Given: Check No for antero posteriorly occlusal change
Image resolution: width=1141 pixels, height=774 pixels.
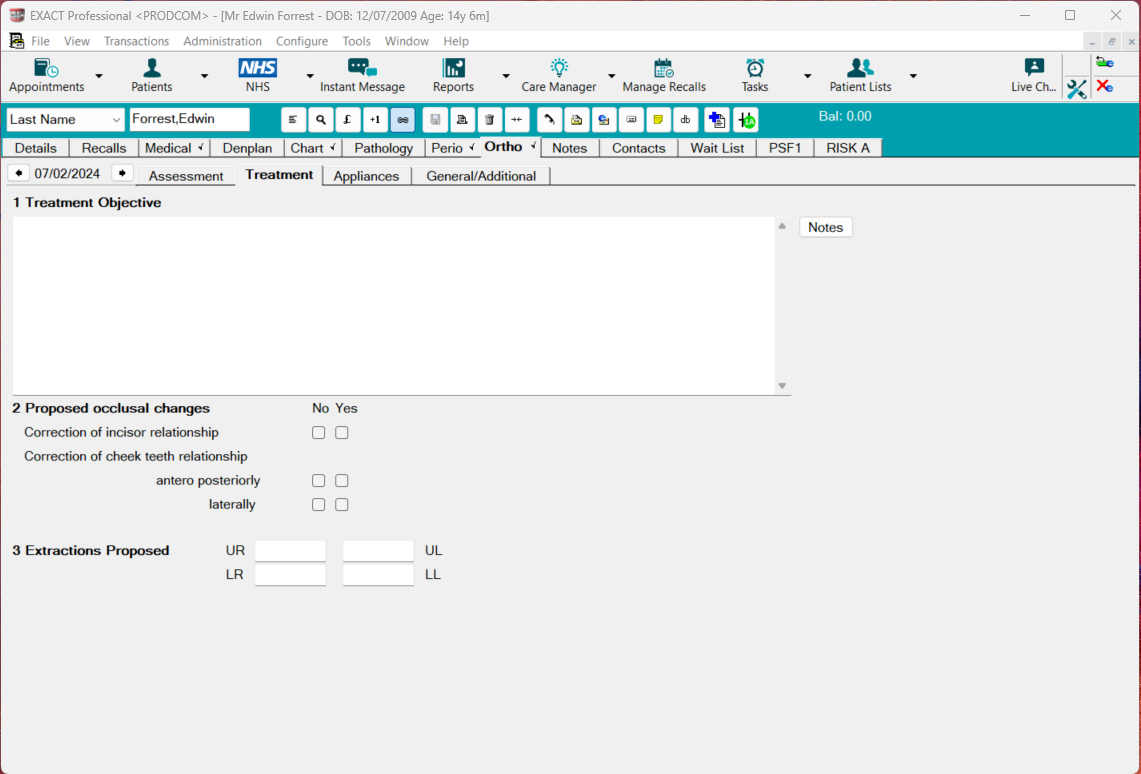Looking at the screenshot, I should point(318,480).
